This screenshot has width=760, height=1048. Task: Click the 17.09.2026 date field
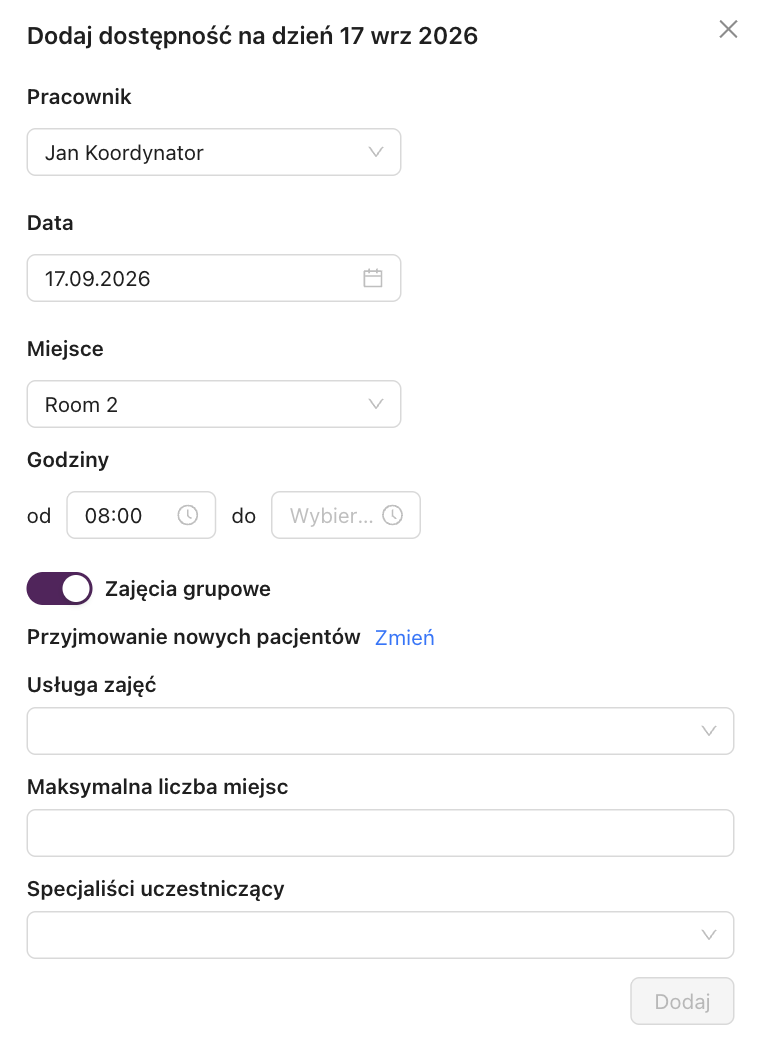tap(214, 278)
